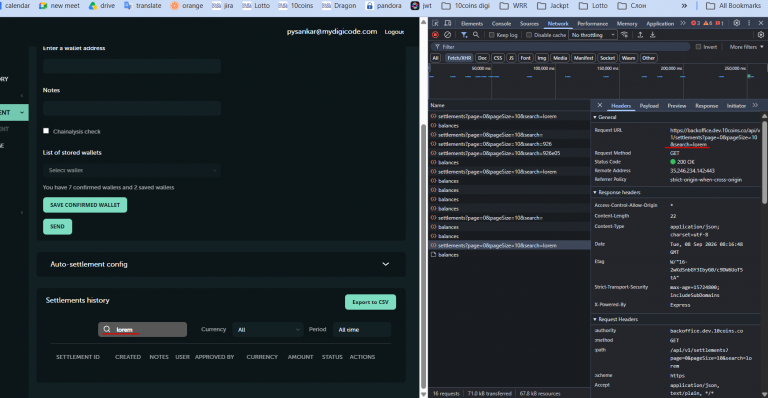The height and width of the screenshot is (398, 768).
Task: Stop recording the network log
Action: tap(435, 35)
